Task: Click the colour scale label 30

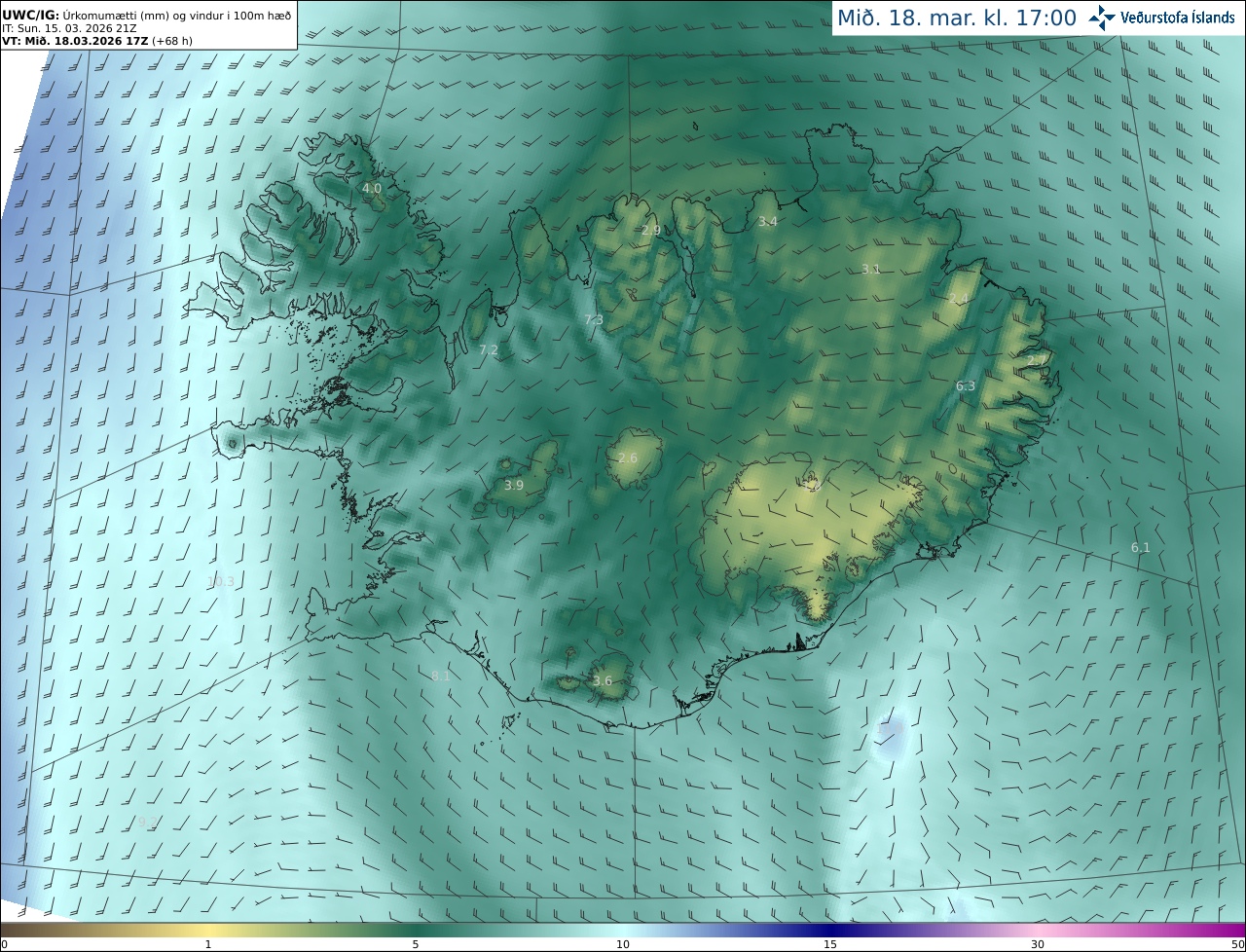Action: pyautogui.click(x=1038, y=944)
